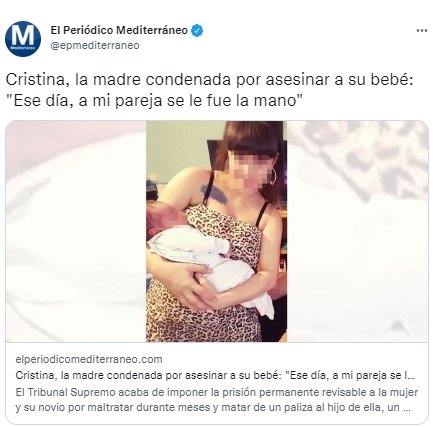Expand the truncated card headline ellipsis
The height and width of the screenshot is (427, 438).
pos(411,376)
